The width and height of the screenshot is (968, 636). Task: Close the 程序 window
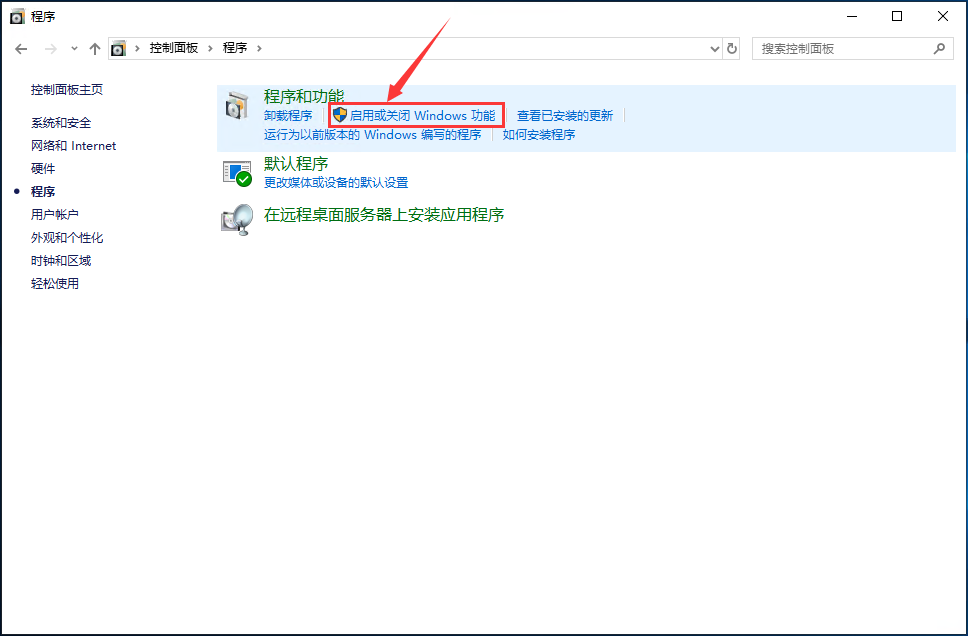943,17
